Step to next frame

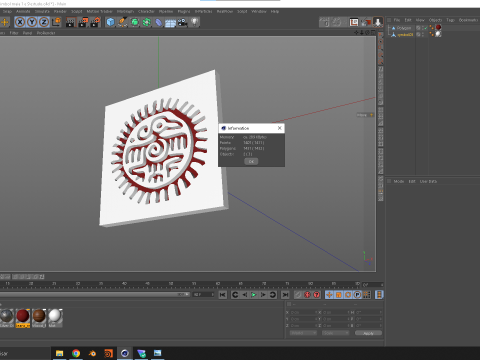(x=263, y=295)
